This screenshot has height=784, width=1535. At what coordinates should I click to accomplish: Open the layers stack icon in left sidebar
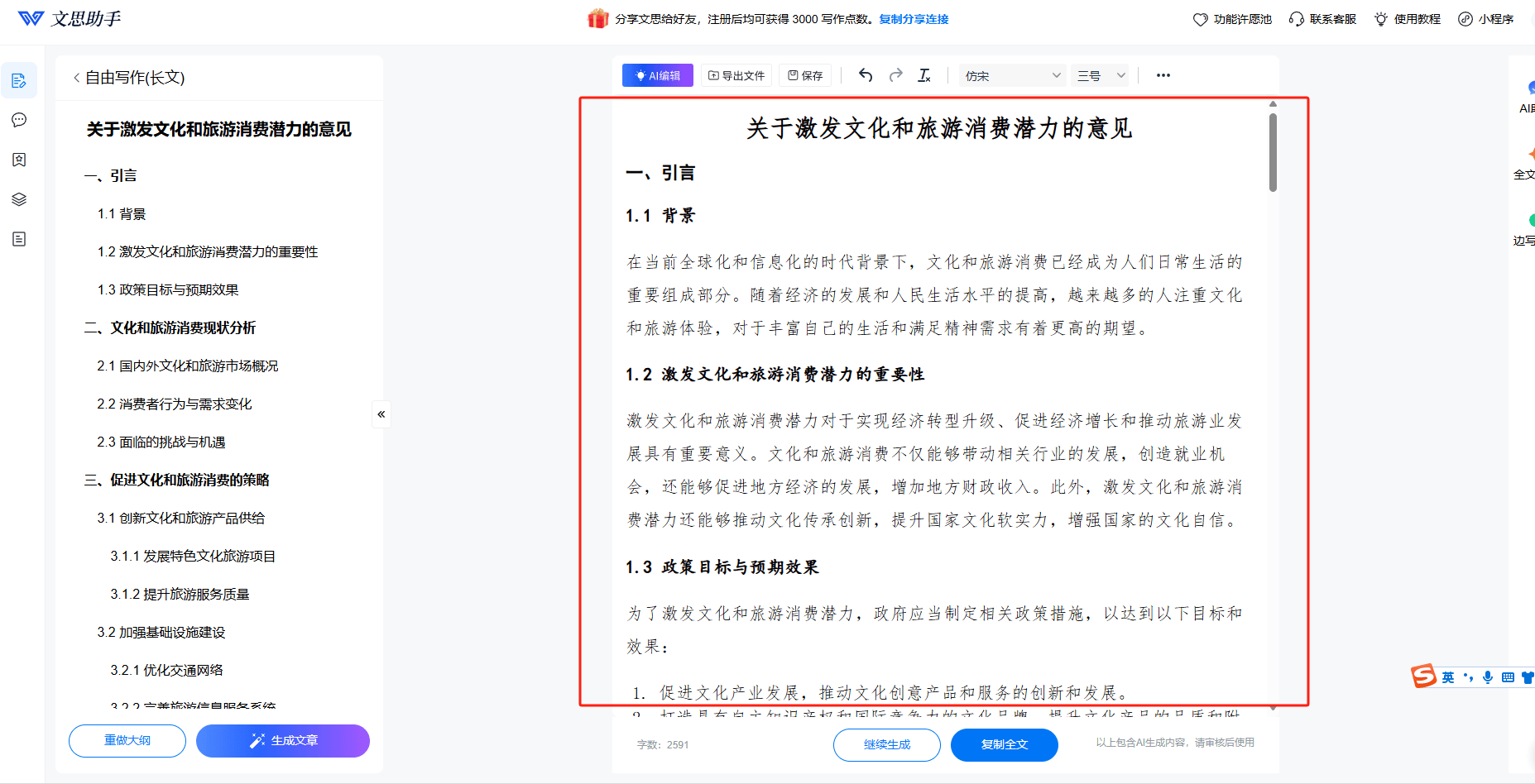[x=19, y=199]
